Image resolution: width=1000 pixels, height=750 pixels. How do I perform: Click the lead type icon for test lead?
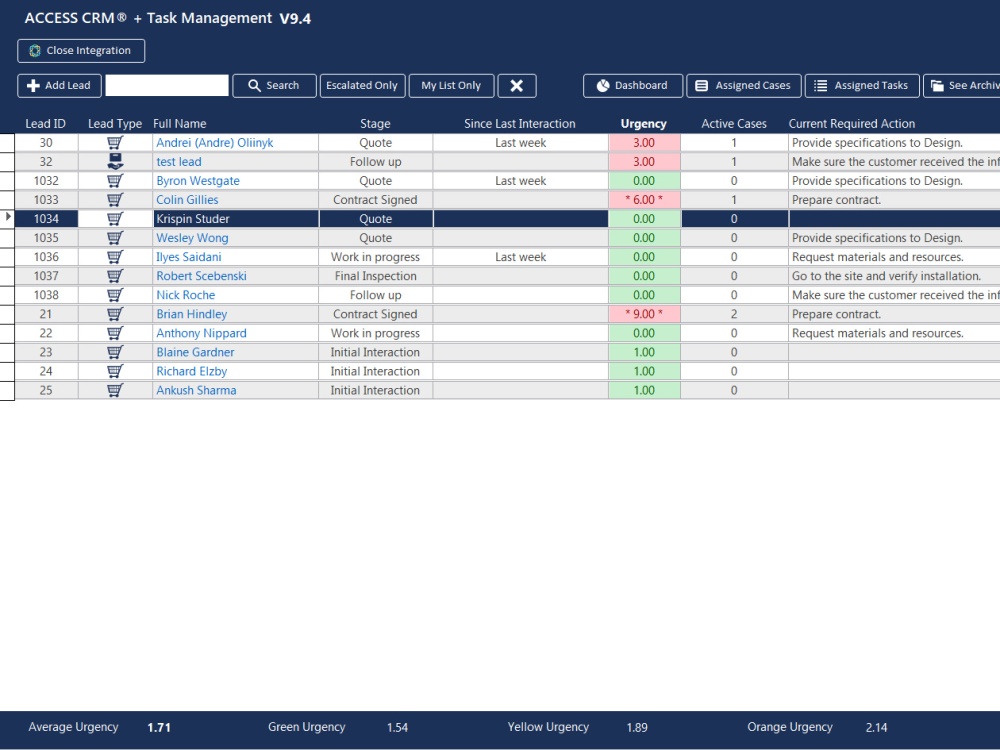pyautogui.click(x=114, y=161)
